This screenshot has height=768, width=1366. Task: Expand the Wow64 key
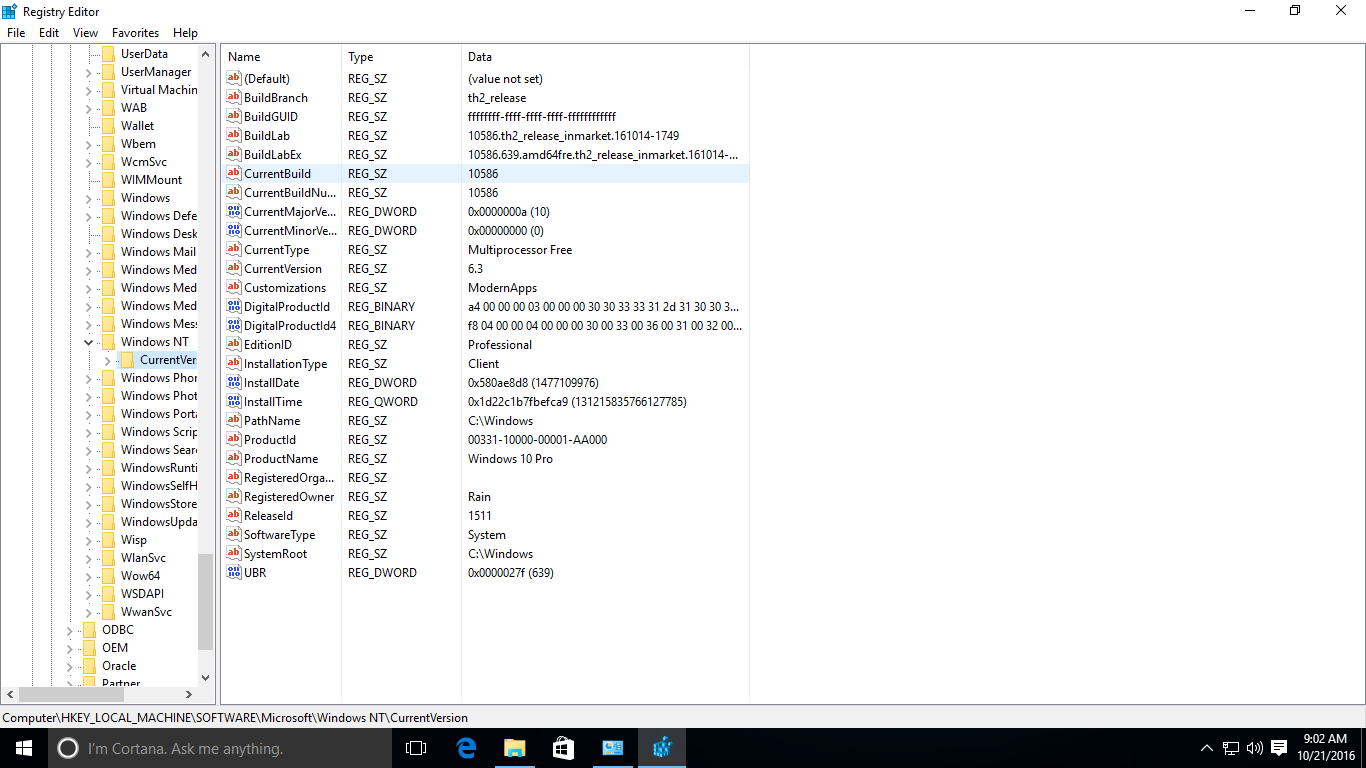(88, 576)
